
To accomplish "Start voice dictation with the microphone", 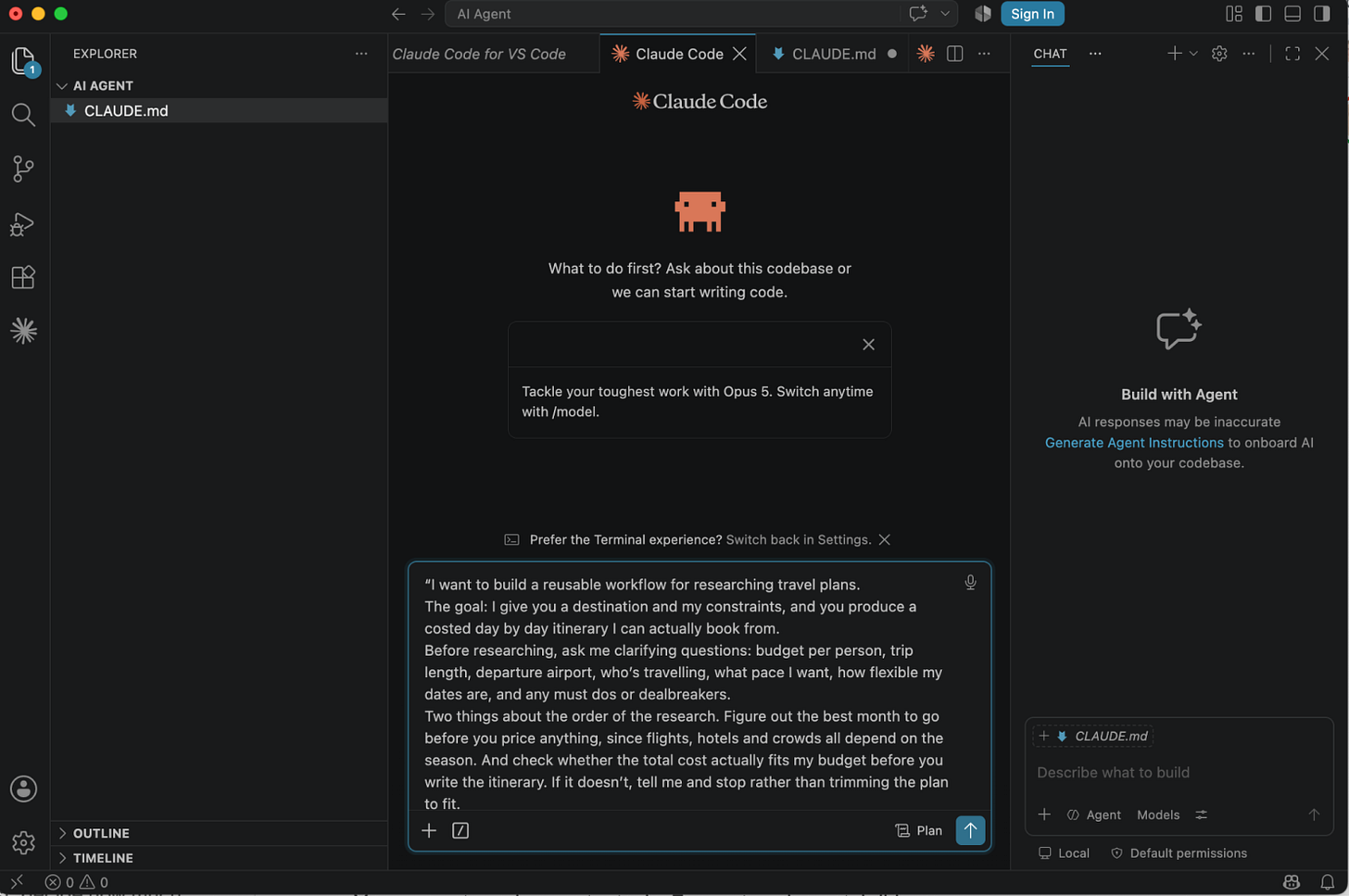I will coord(970,583).
